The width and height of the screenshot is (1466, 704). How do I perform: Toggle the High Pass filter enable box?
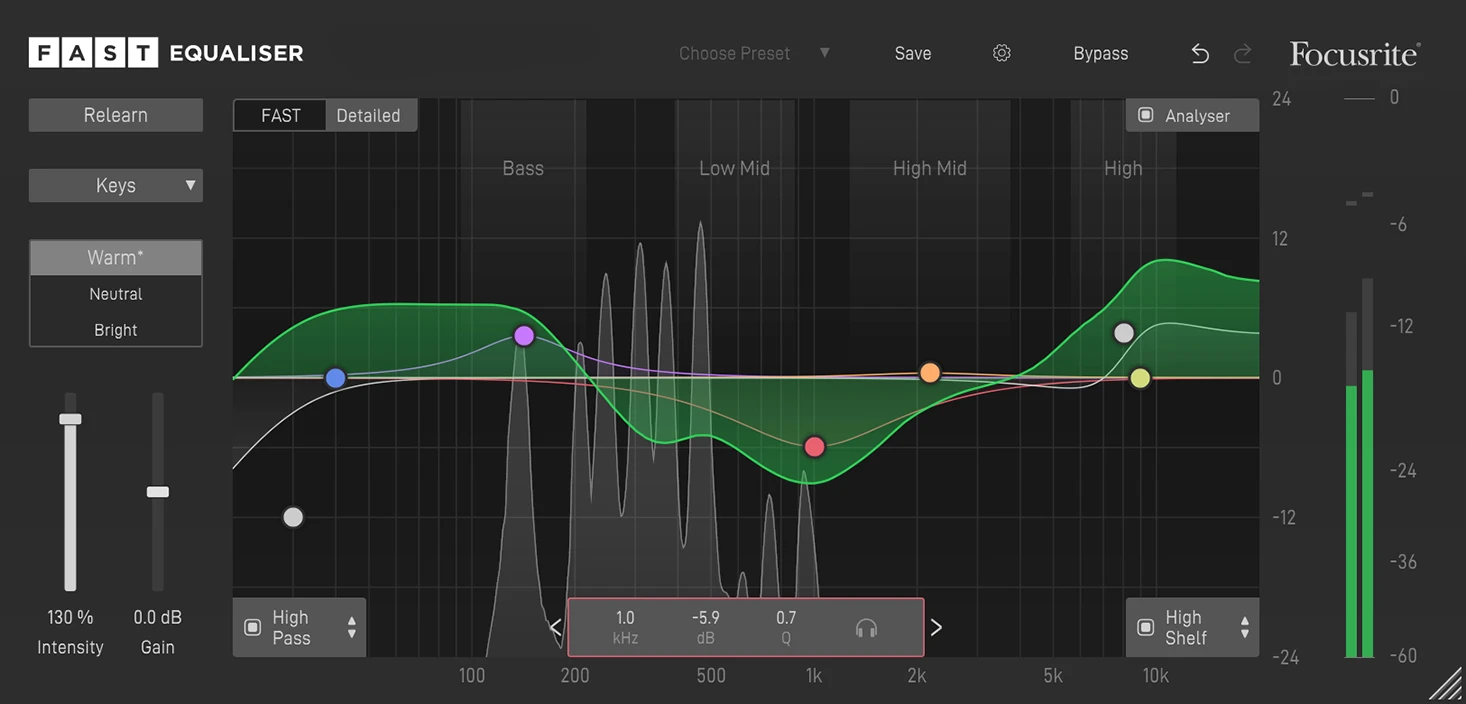click(253, 628)
